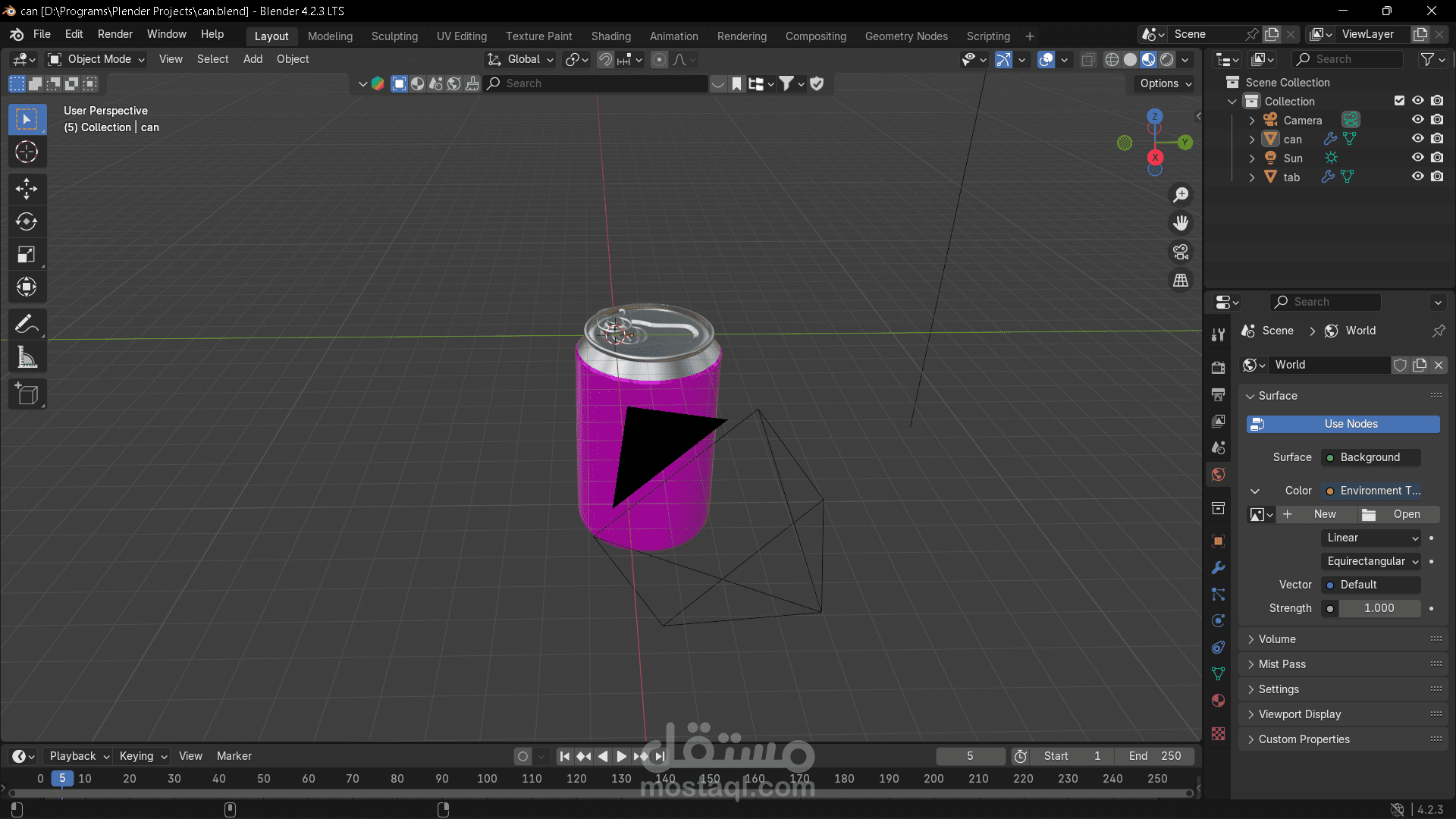Select the Annotate tool
The width and height of the screenshot is (1456, 819).
pyautogui.click(x=27, y=325)
